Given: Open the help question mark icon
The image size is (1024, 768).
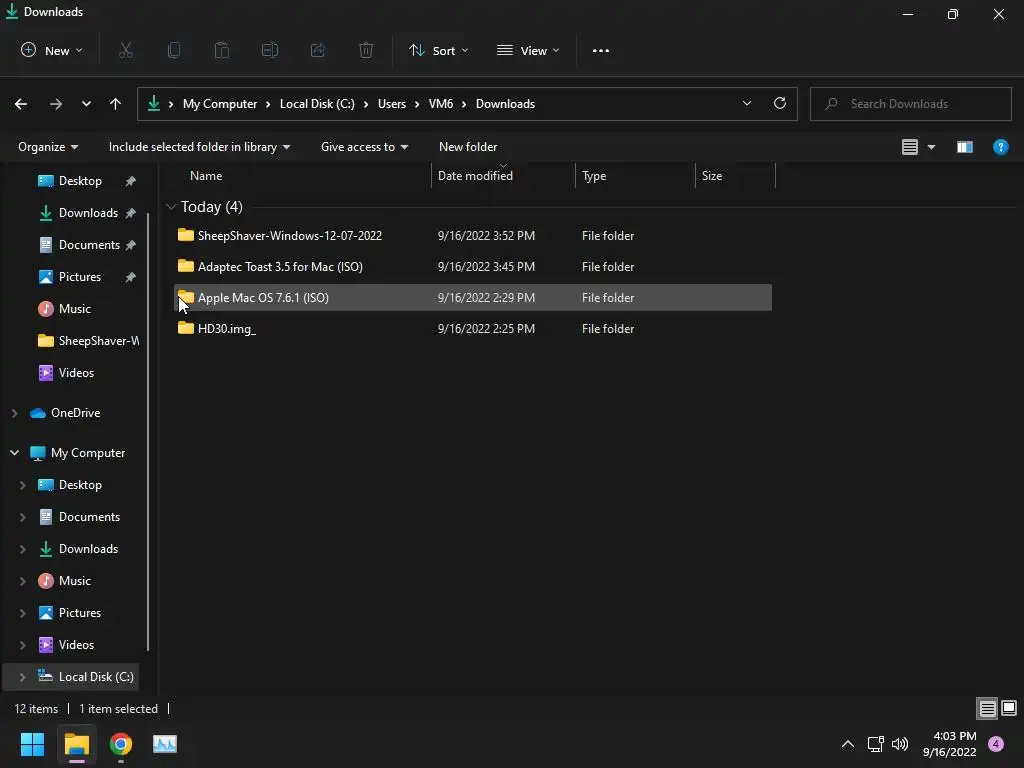Looking at the screenshot, I should 1000,147.
